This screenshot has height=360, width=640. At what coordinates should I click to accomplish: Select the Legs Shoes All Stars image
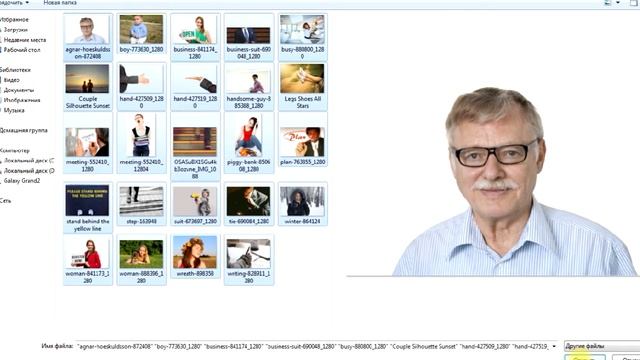point(302,86)
